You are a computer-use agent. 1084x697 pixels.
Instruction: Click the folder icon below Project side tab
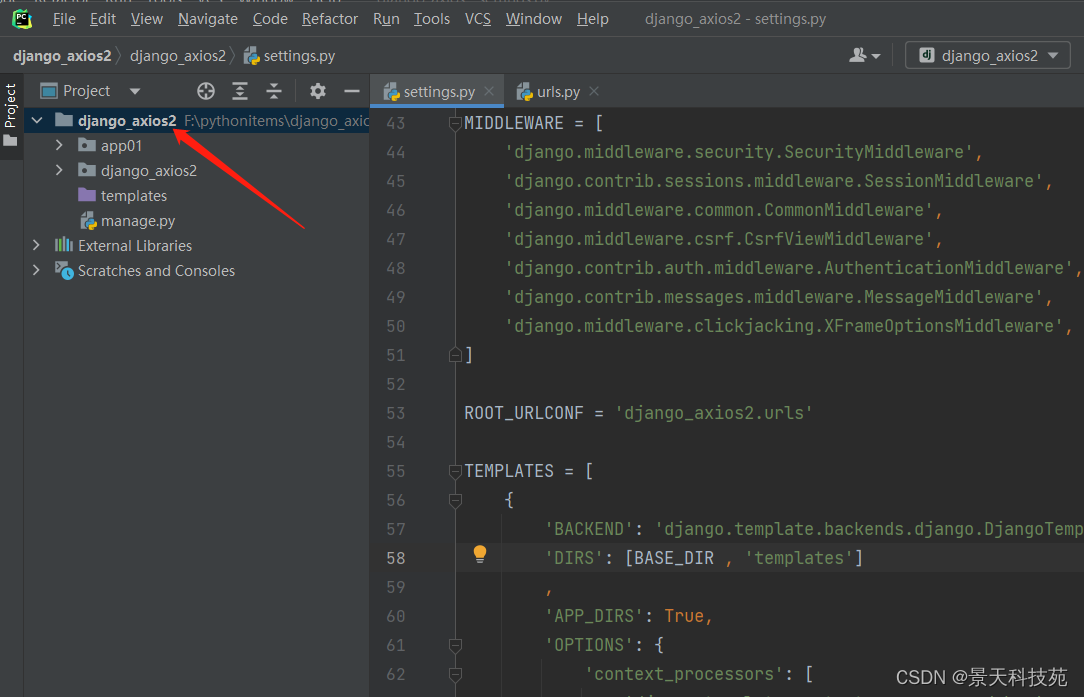(x=10, y=140)
